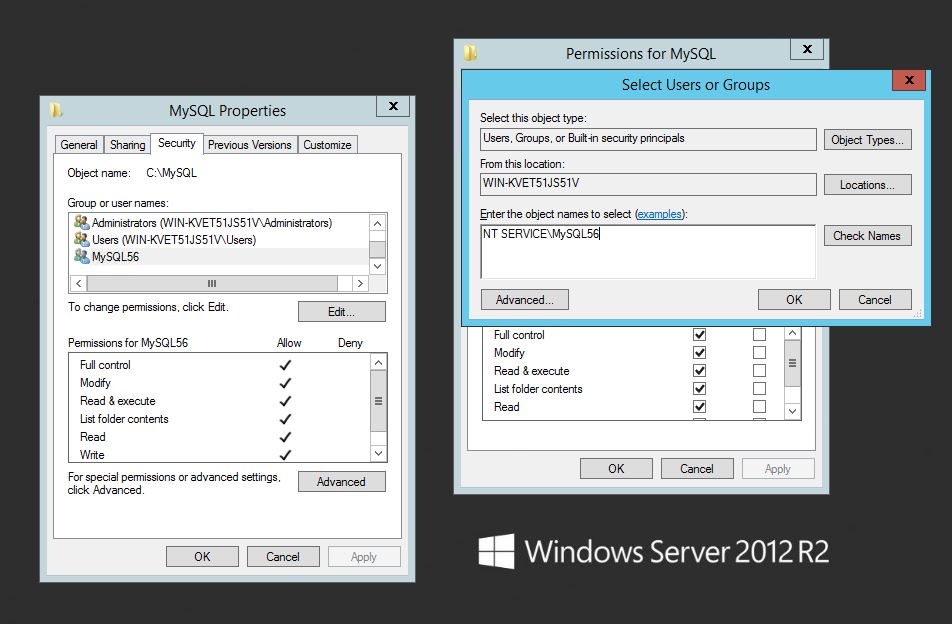Switch to the Sharing tab
This screenshot has height=624, width=952.
(127, 145)
